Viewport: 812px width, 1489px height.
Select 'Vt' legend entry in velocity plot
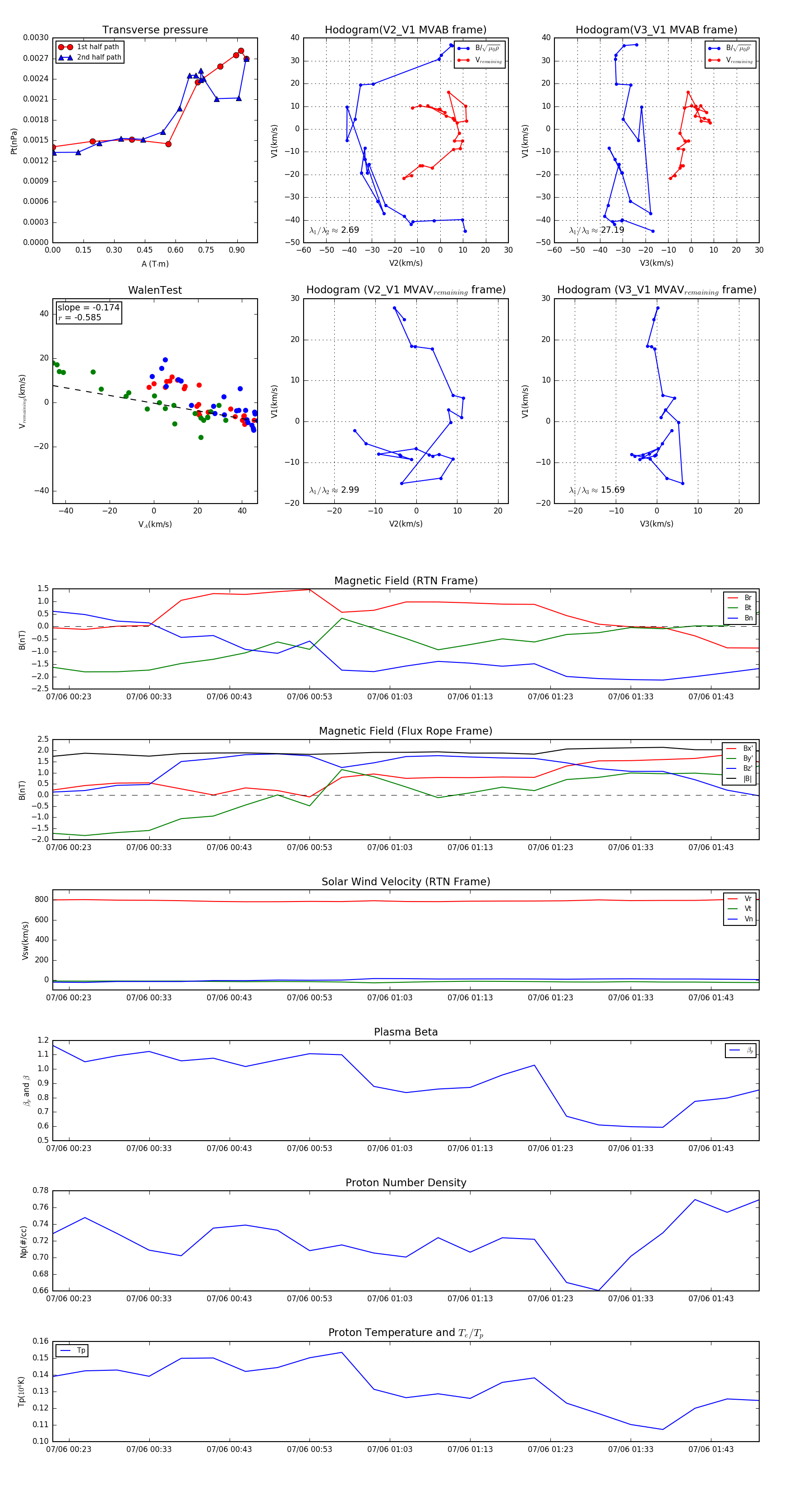coord(740,909)
